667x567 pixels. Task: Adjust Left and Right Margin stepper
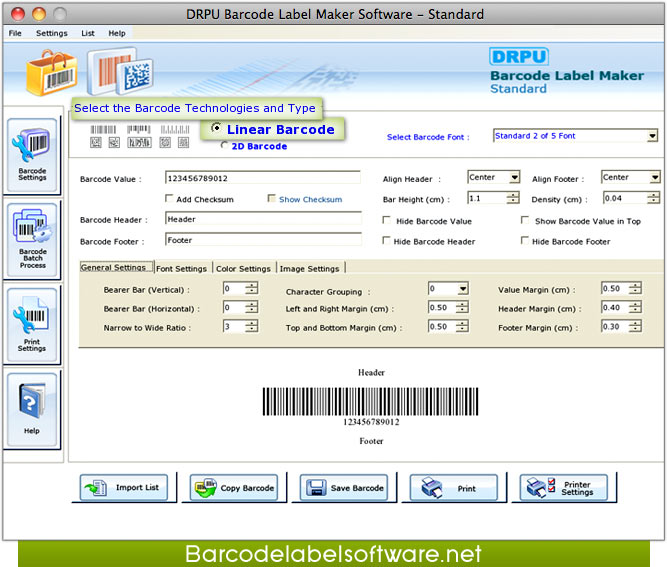pos(462,307)
